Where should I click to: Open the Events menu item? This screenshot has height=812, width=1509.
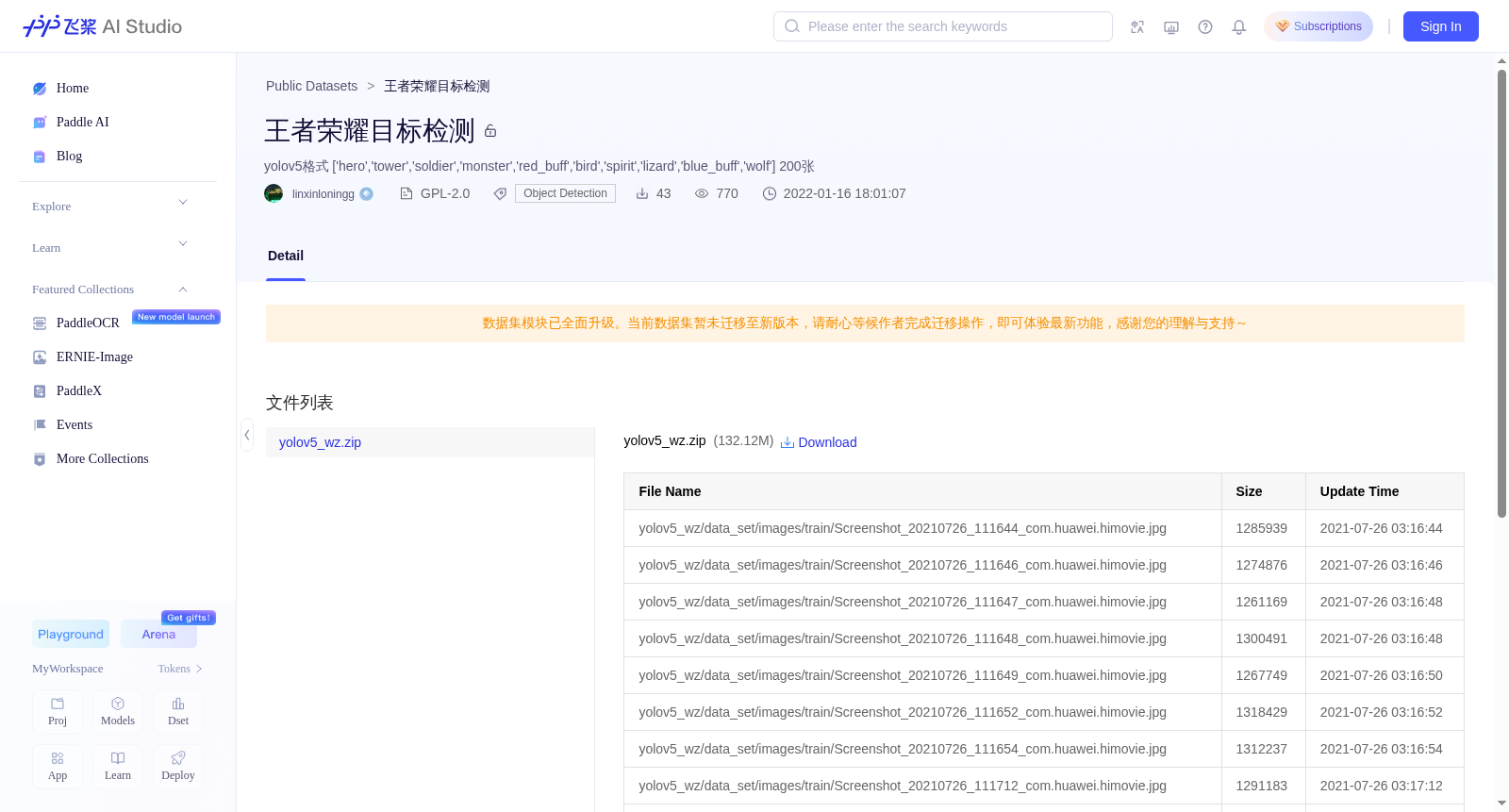coord(75,425)
